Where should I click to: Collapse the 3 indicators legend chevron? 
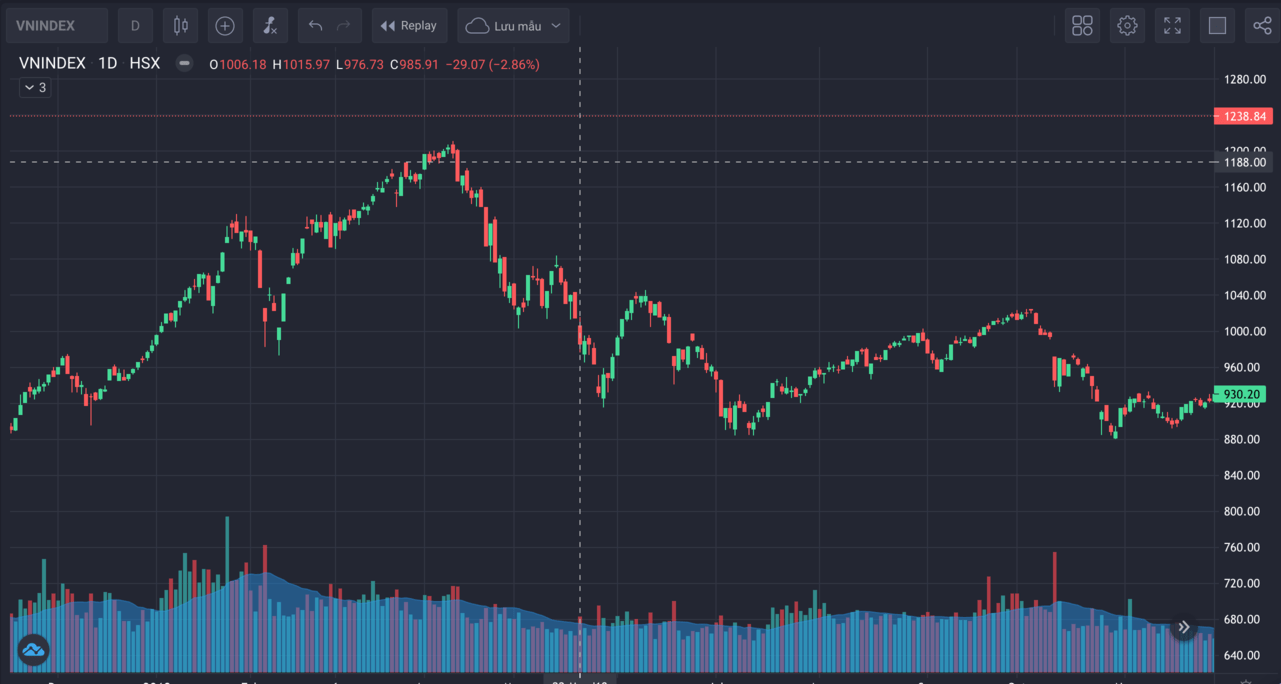pyautogui.click(x=35, y=88)
